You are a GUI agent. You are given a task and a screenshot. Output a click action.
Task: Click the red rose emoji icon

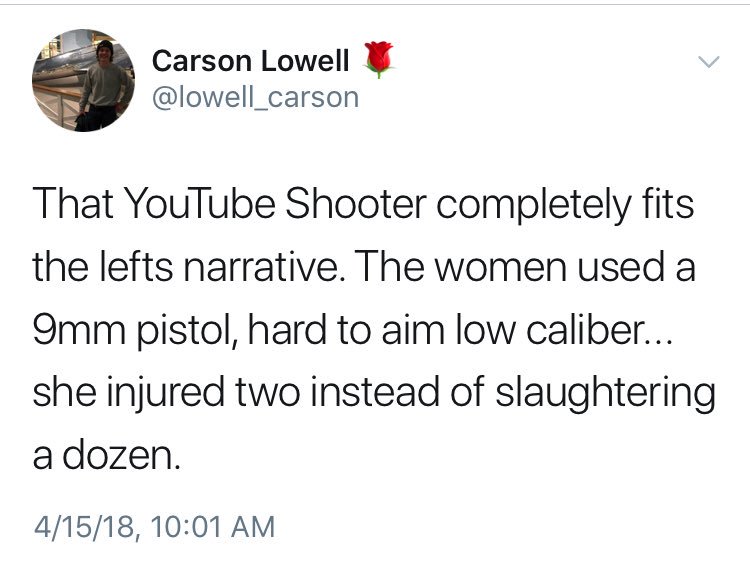tap(379, 59)
